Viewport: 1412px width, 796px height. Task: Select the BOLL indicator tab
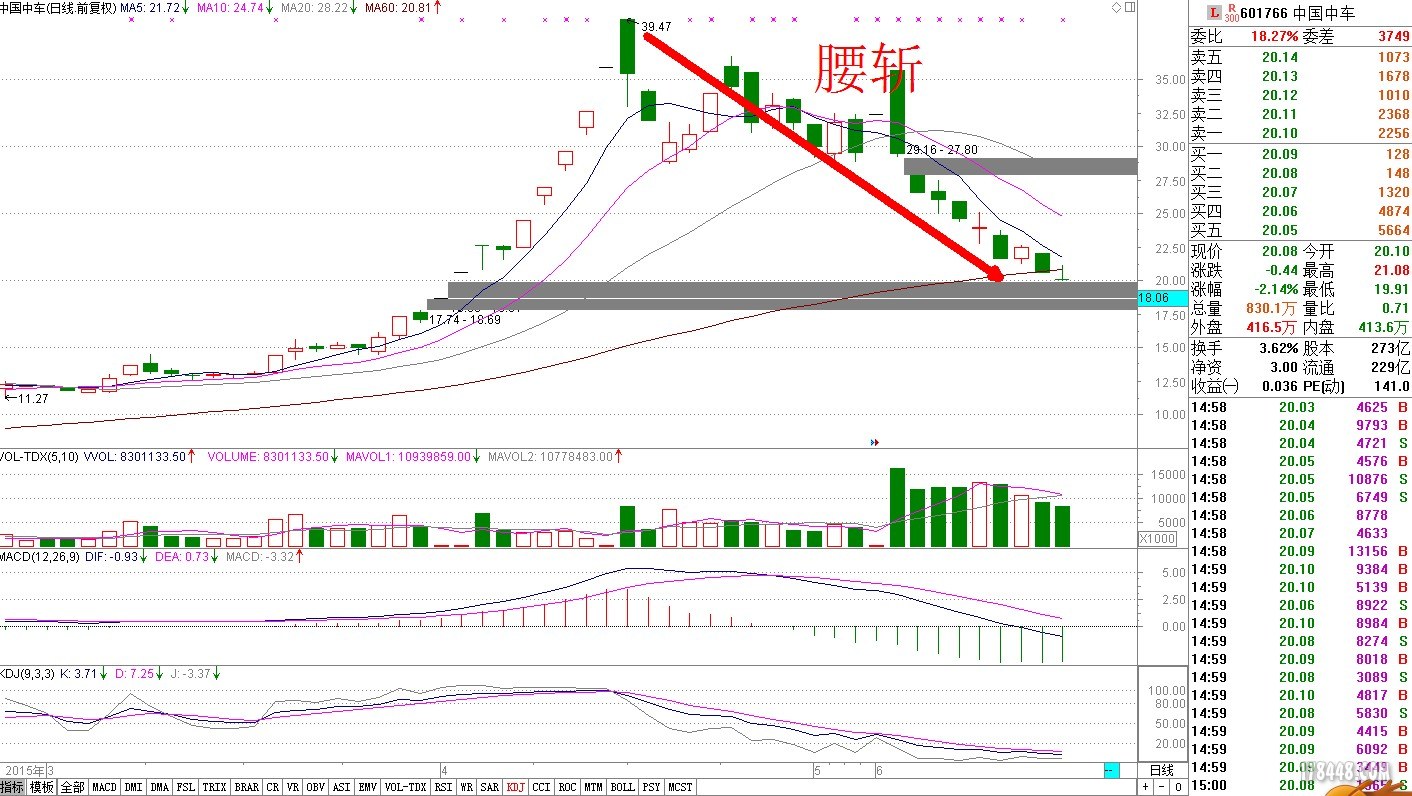click(622, 787)
